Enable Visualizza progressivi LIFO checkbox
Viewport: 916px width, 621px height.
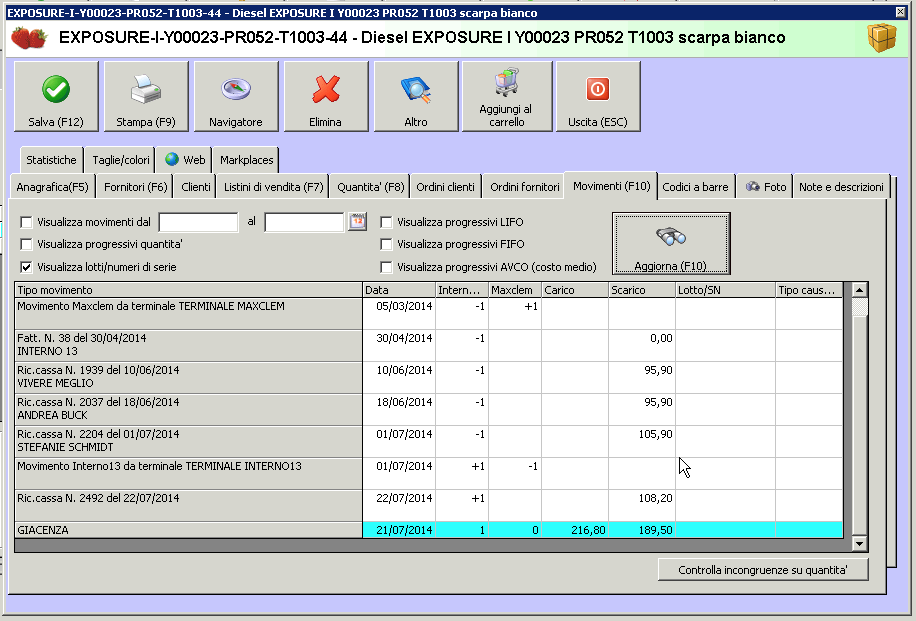(386, 222)
